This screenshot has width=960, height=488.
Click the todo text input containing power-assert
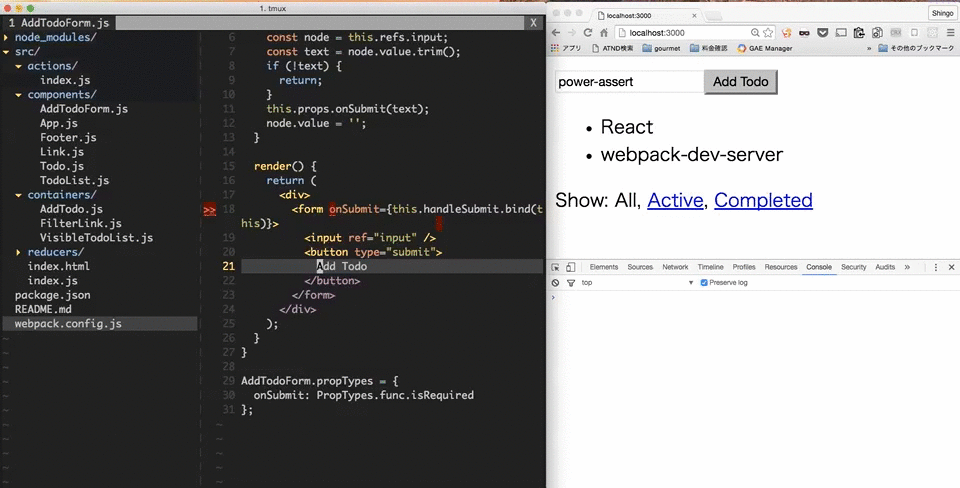tap(629, 82)
